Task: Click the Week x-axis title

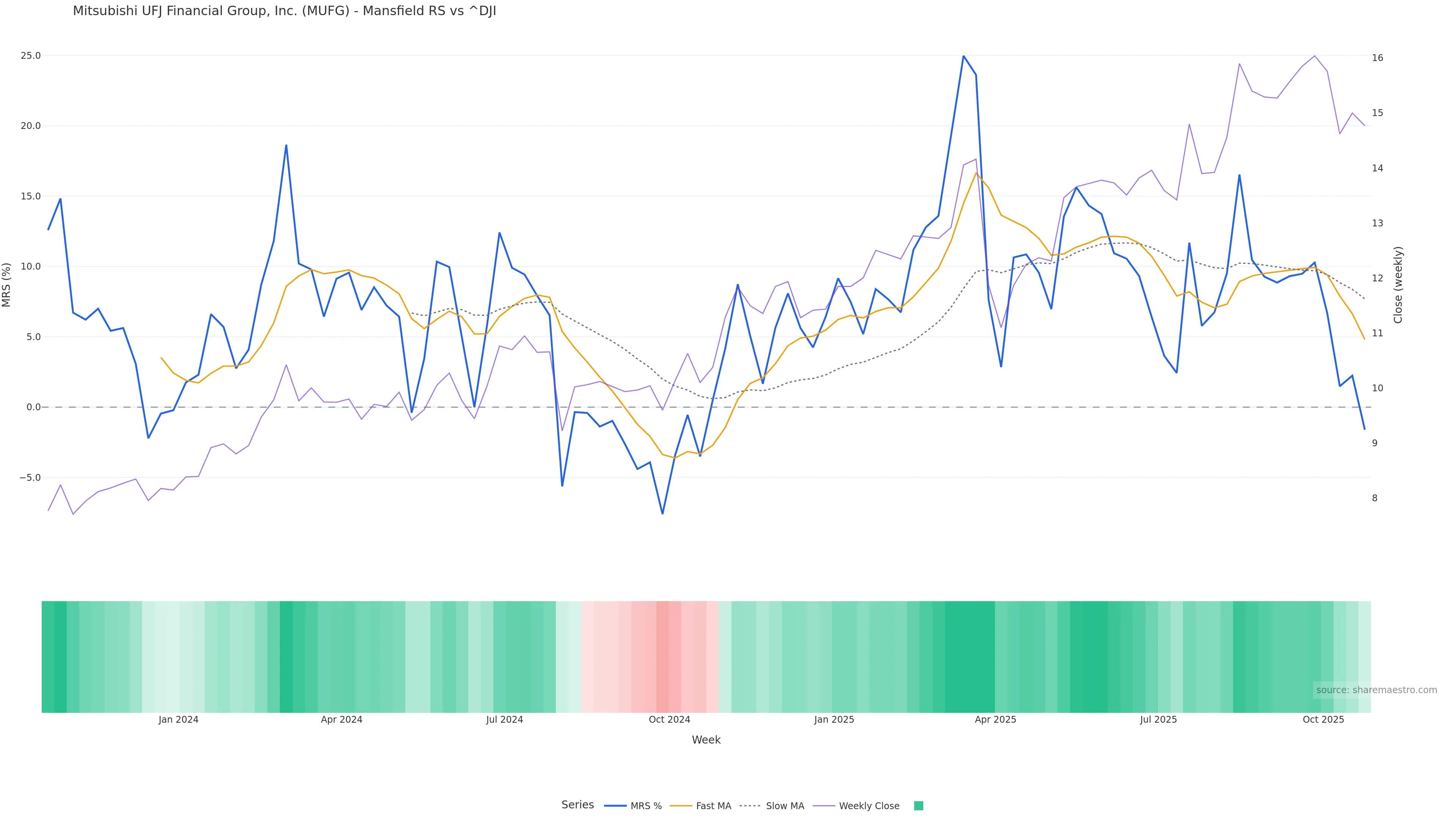Action: (x=706, y=740)
